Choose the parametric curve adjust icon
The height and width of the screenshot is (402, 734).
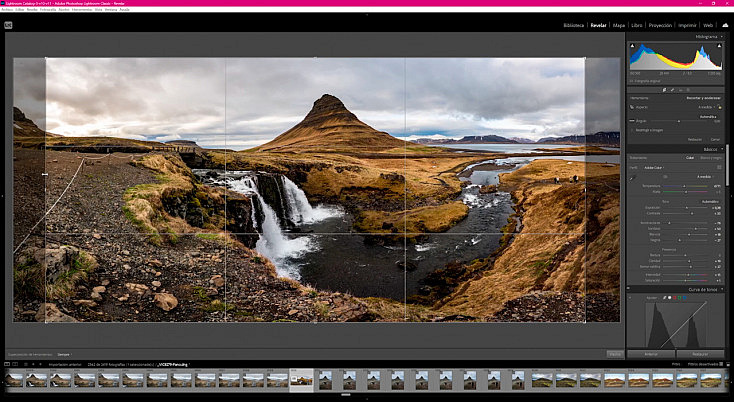[665, 298]
